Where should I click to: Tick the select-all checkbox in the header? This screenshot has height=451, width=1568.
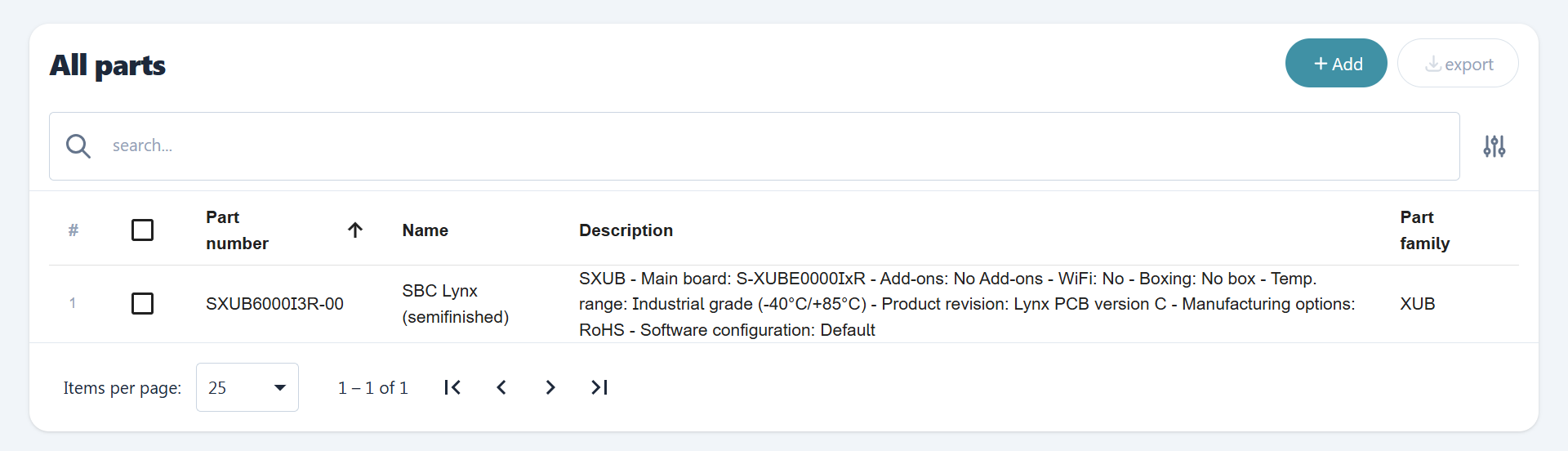[x=142, y=230]
